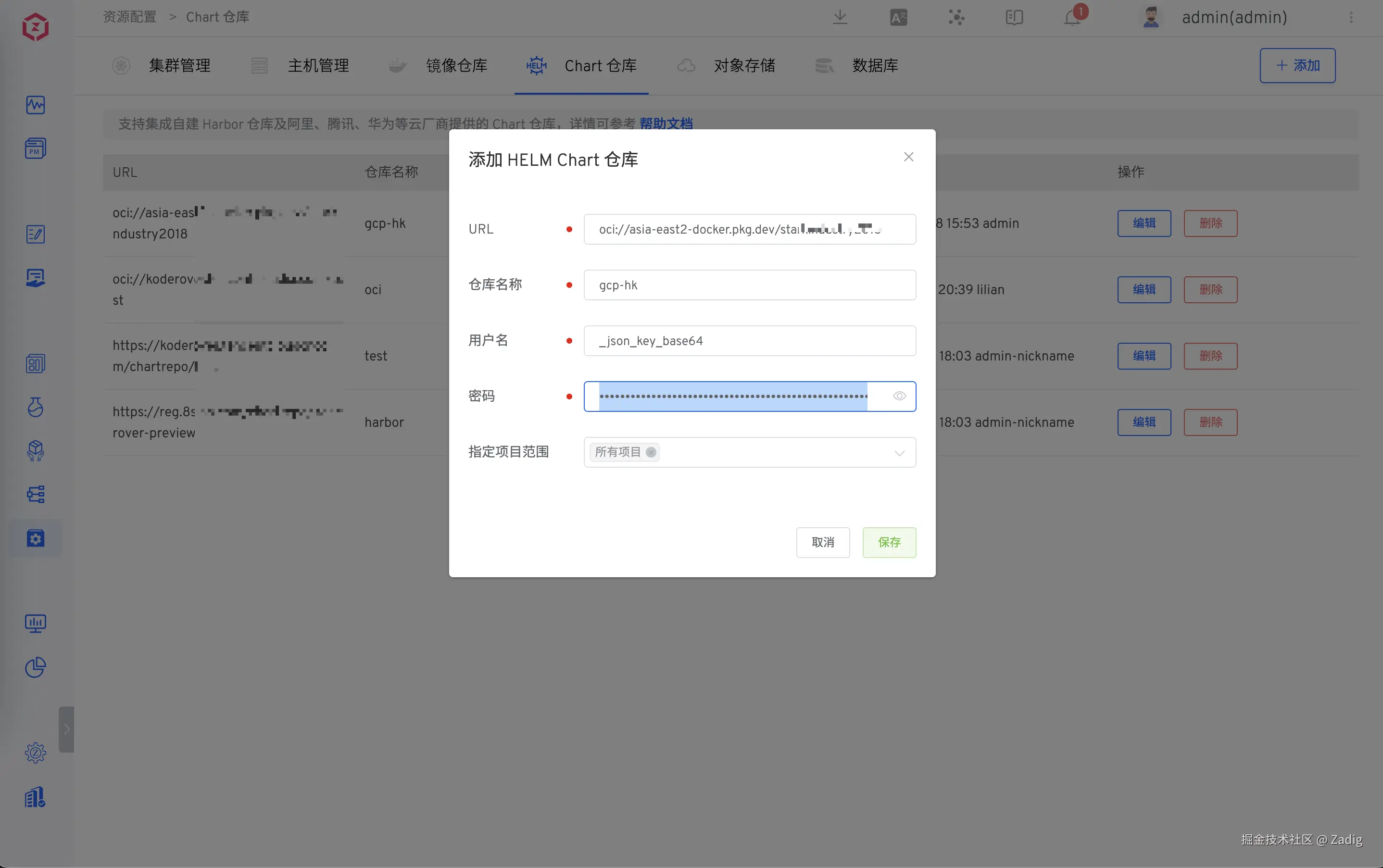Remove the 所有项目 tag
Viewport: 1383px width, 868px height.
click(651, 452)
